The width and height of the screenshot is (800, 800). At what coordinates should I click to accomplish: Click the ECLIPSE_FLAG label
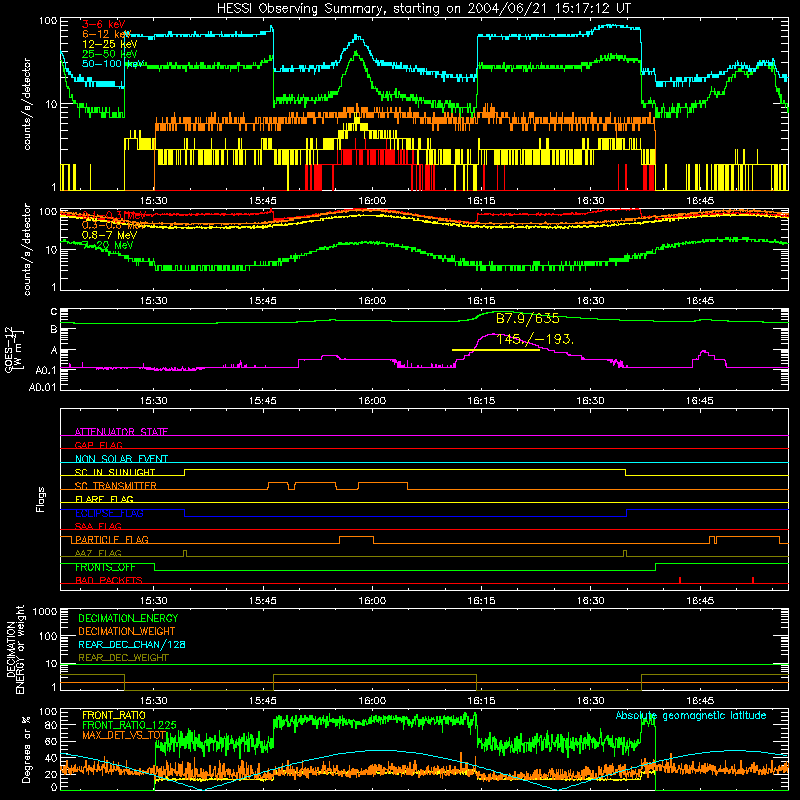click(109, 513)
